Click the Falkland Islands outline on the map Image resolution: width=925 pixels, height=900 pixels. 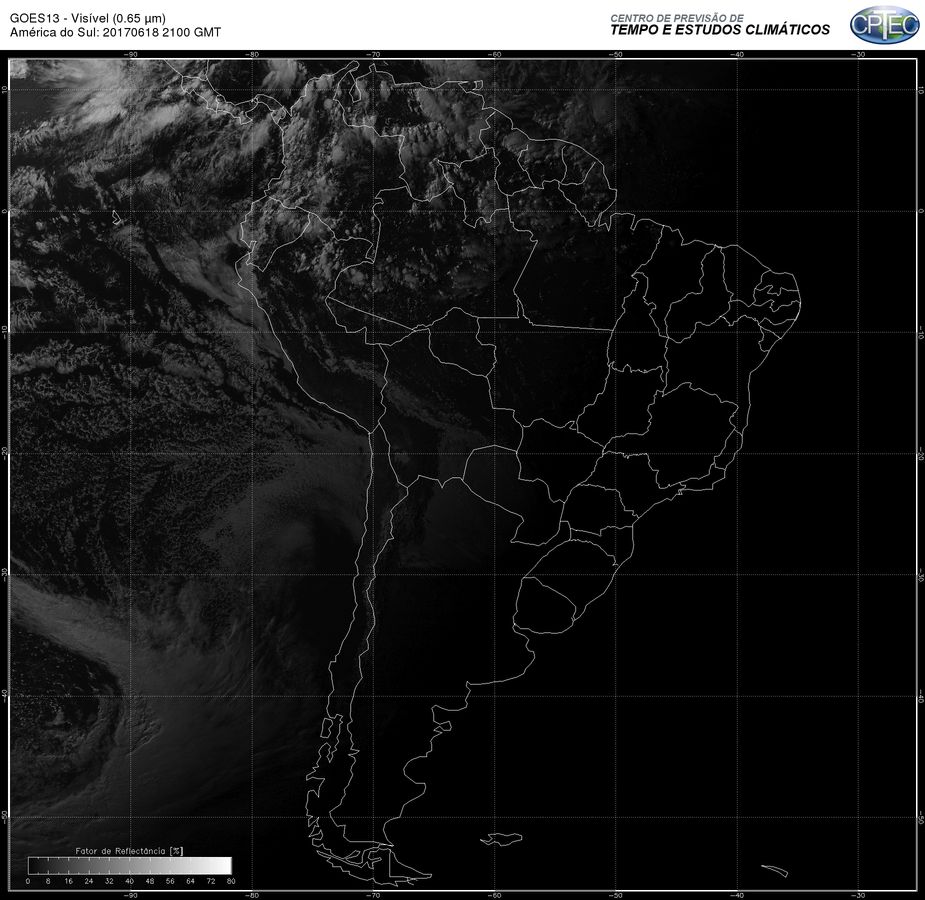click(x=501, y=838)
